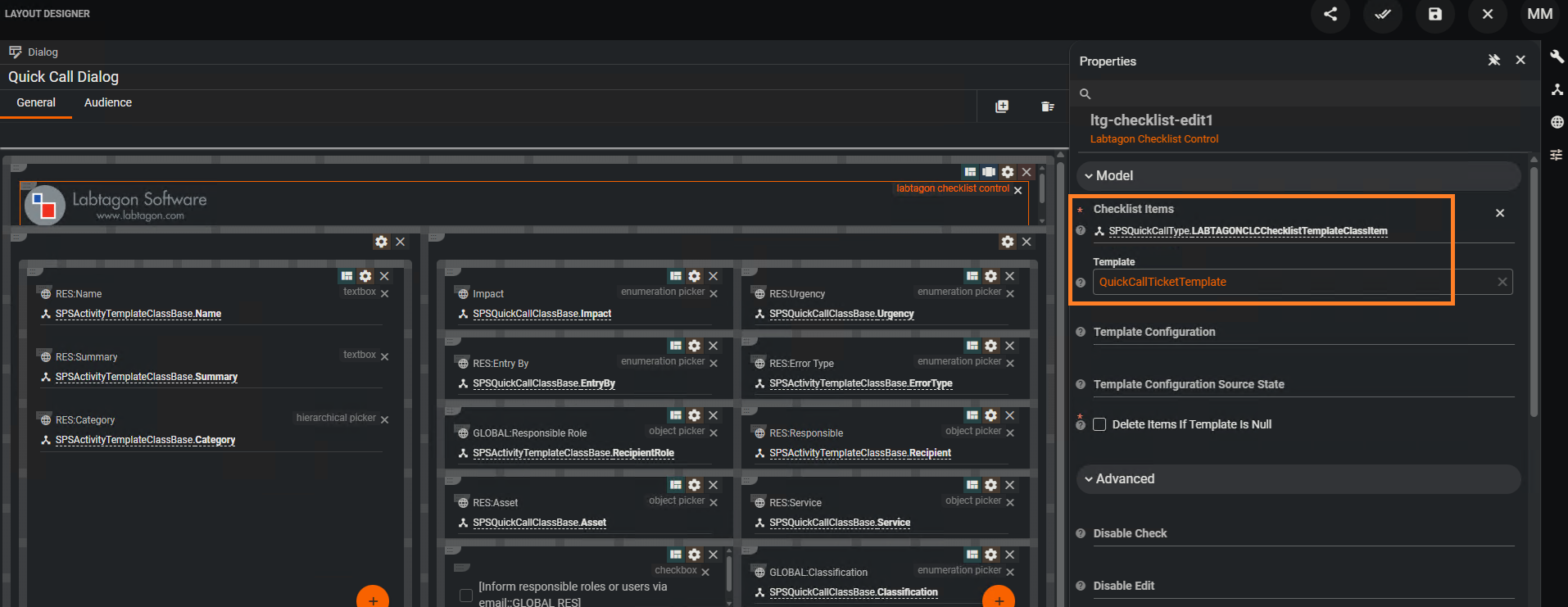Click the add-section icon beside the Audience tab
Screen dimensions: 1568x607
click(1002, 106)
